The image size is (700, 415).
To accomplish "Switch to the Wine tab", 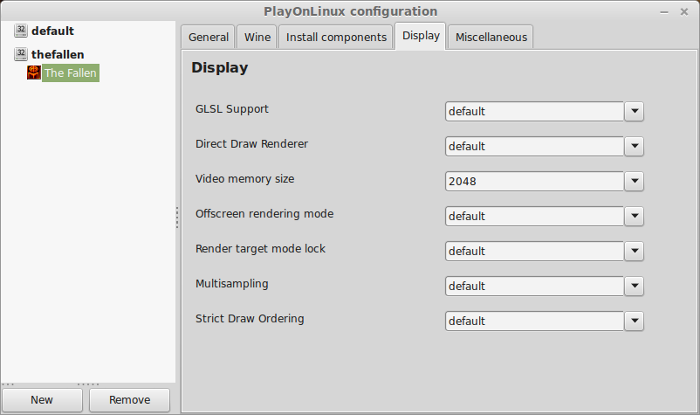I will [257, 37].
